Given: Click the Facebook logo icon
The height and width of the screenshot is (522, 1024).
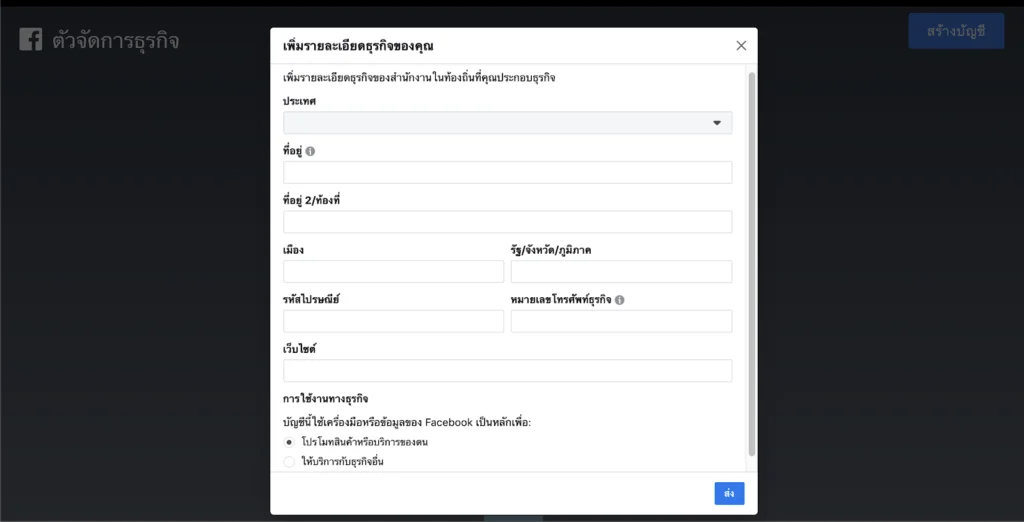Looking at the screenshot, I should pos(31,40).
